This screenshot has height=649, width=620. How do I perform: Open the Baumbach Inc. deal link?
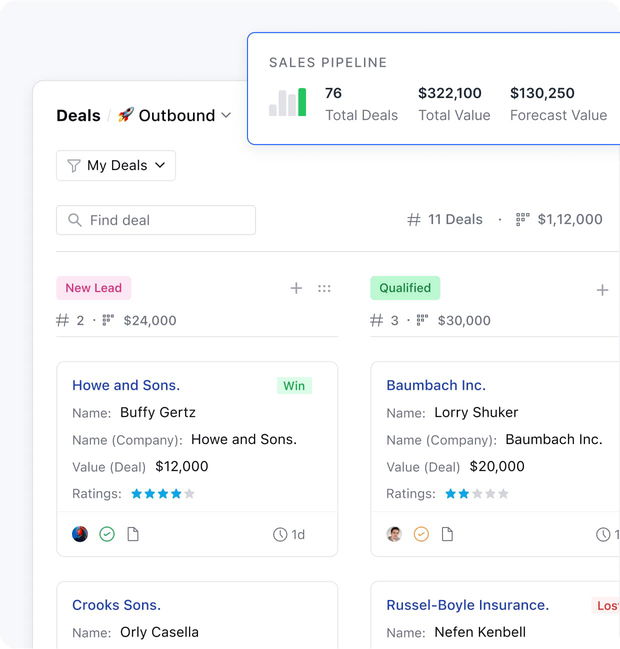(436, 385)
